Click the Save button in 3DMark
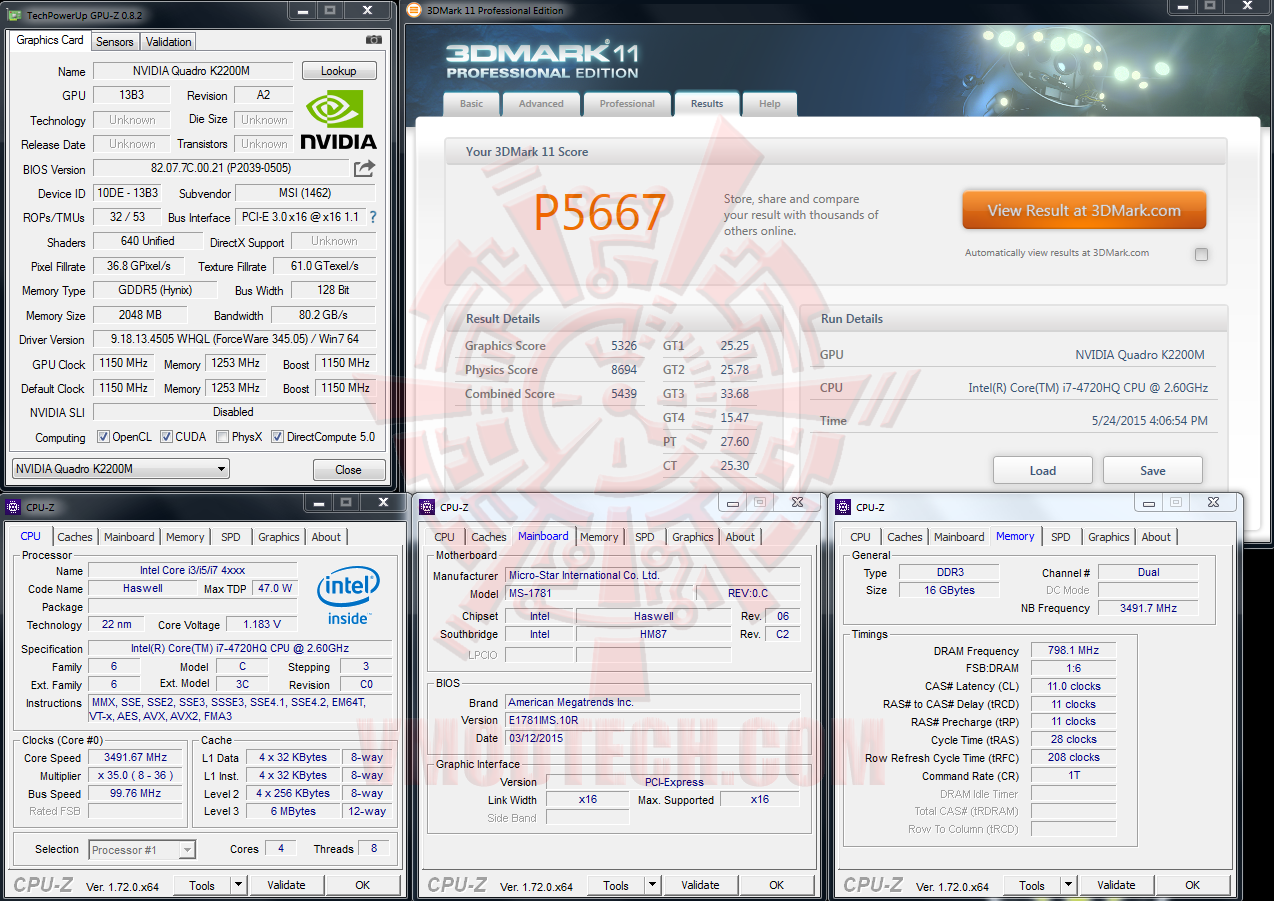 click(1152, 470)
